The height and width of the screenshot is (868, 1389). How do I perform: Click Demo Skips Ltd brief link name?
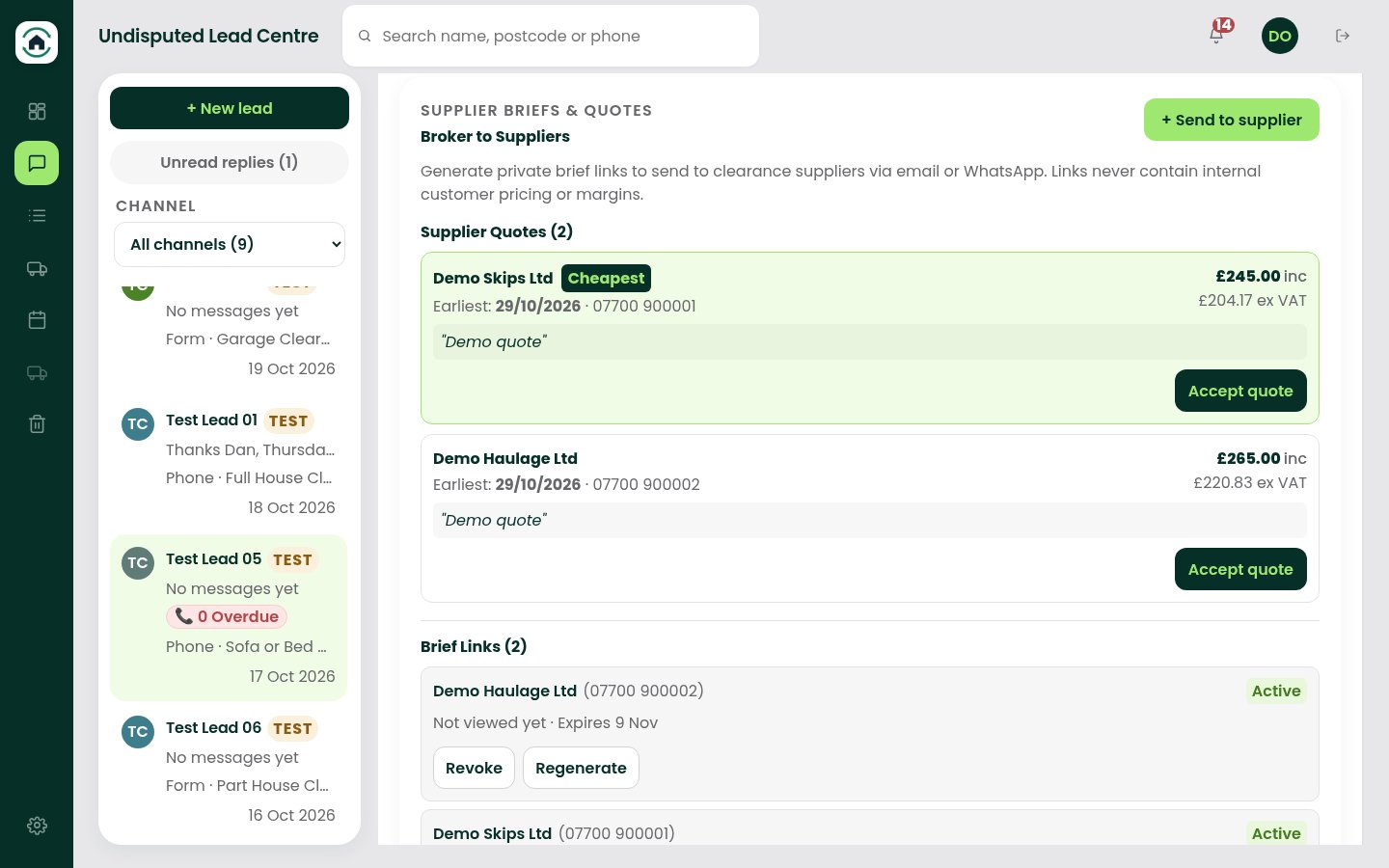click(x=492, y=833)
